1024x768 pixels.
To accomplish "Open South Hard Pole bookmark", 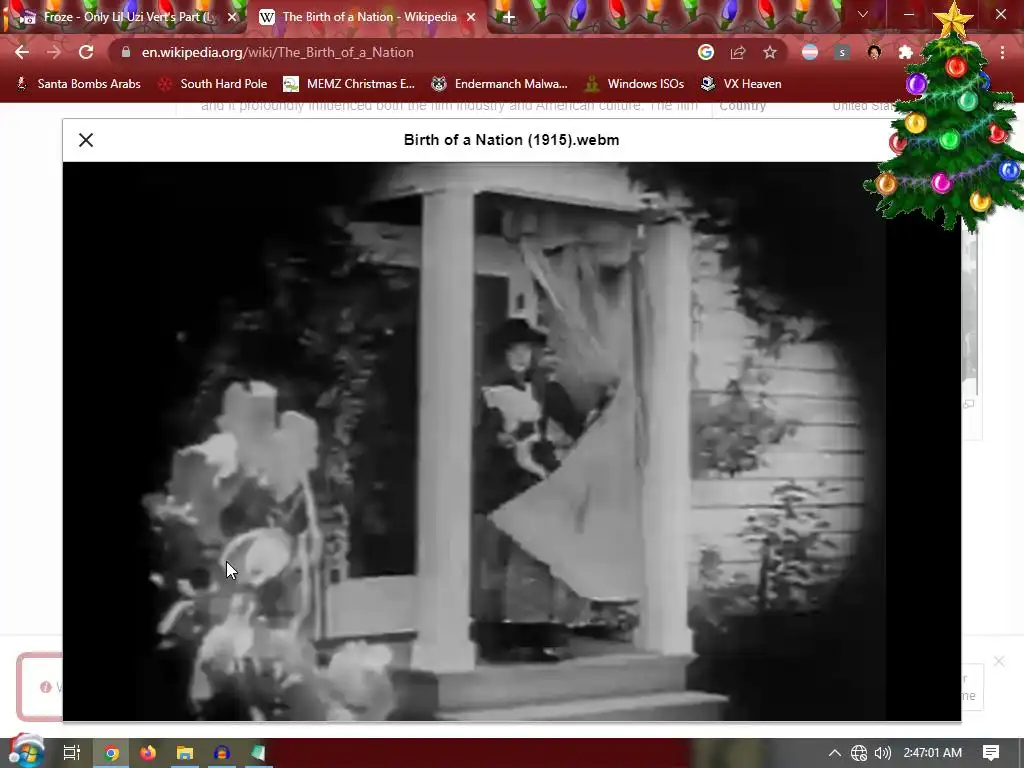I will [x=214, y=84].
